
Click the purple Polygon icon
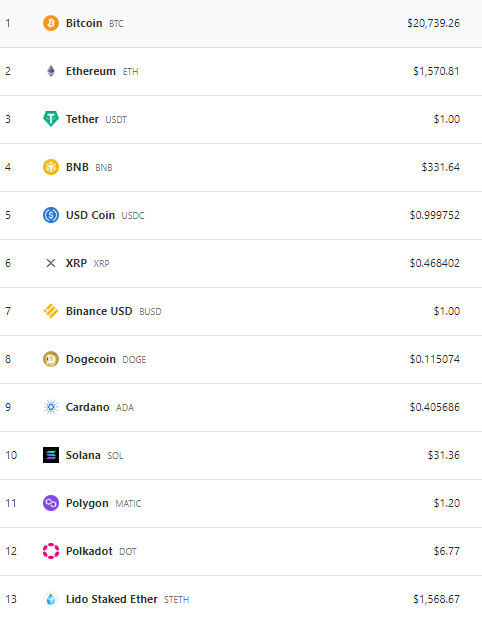51,503
